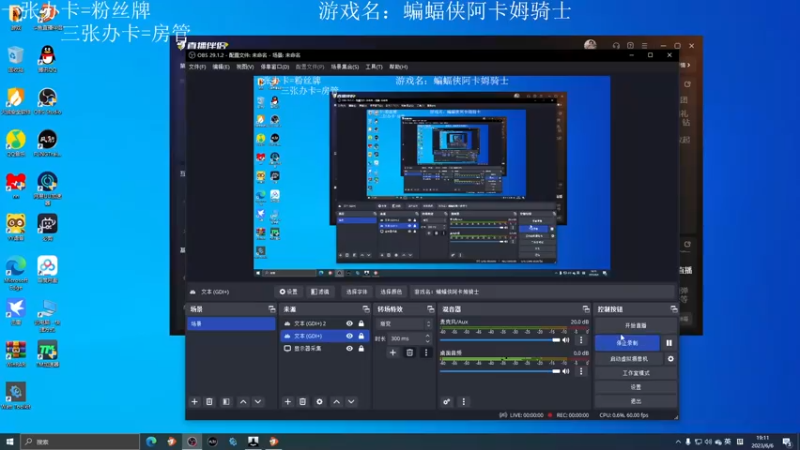
Task: Toggle lock on display capture source
Action: coord(361,349)
